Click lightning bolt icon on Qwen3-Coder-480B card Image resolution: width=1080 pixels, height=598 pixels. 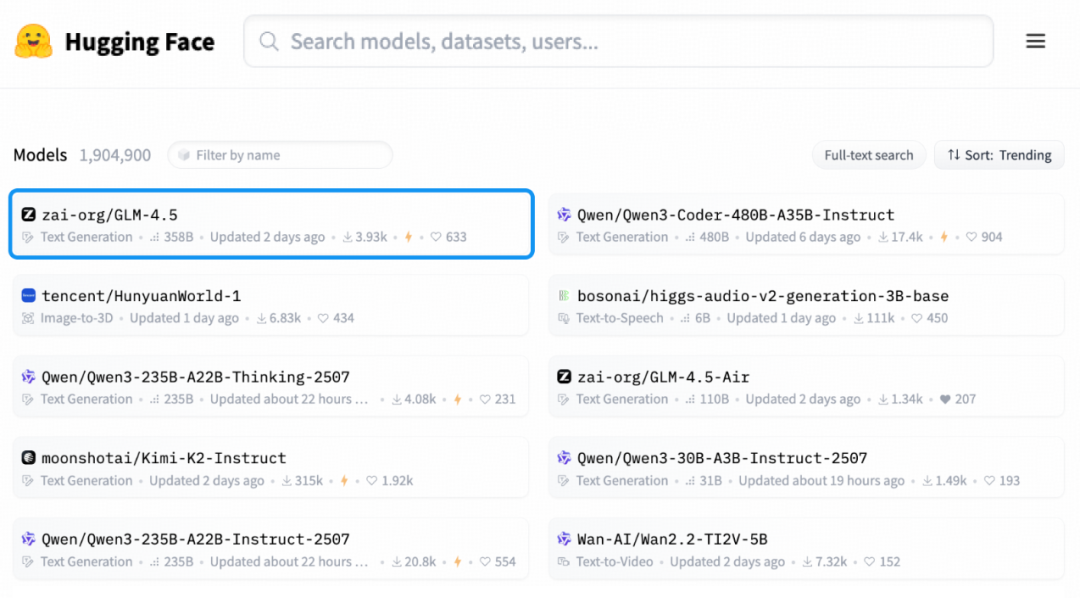[944, 237]
